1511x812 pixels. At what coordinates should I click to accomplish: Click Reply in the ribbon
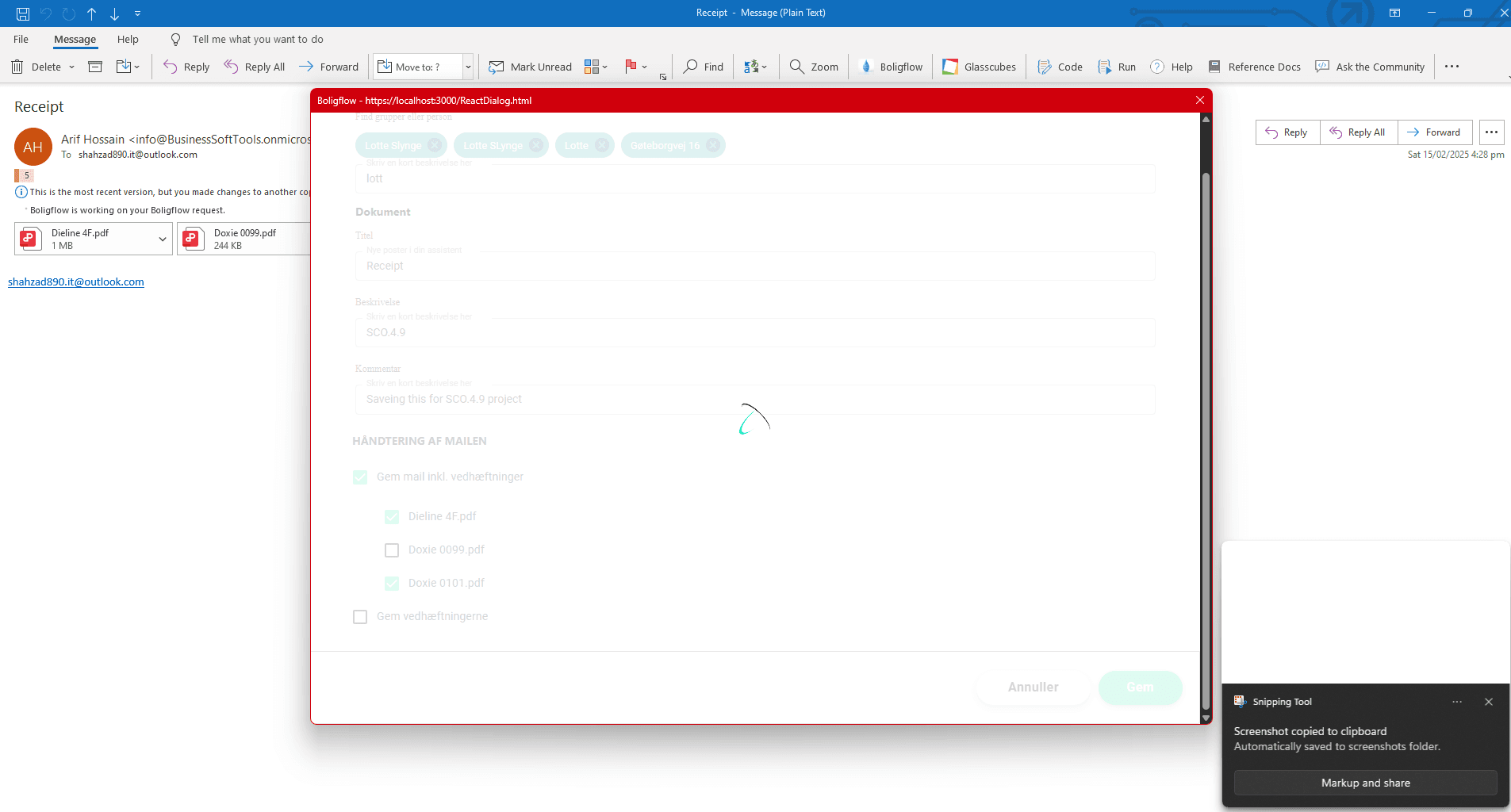click(186, 67)
